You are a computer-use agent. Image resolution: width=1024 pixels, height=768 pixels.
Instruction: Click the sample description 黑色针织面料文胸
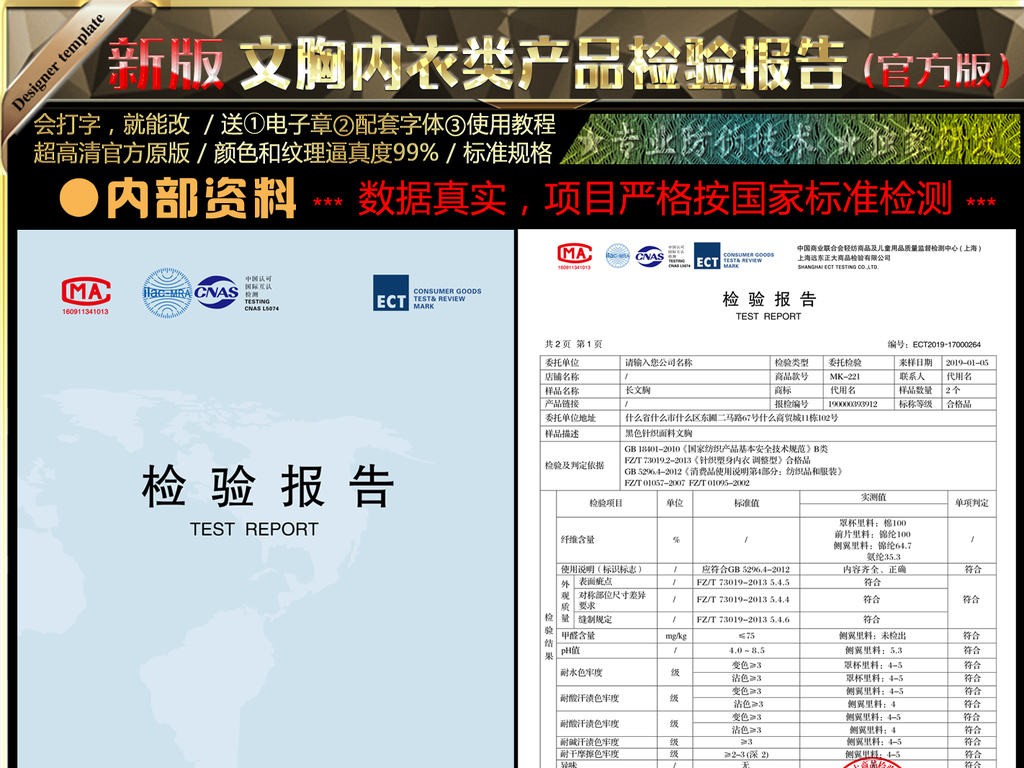(658, 433)
